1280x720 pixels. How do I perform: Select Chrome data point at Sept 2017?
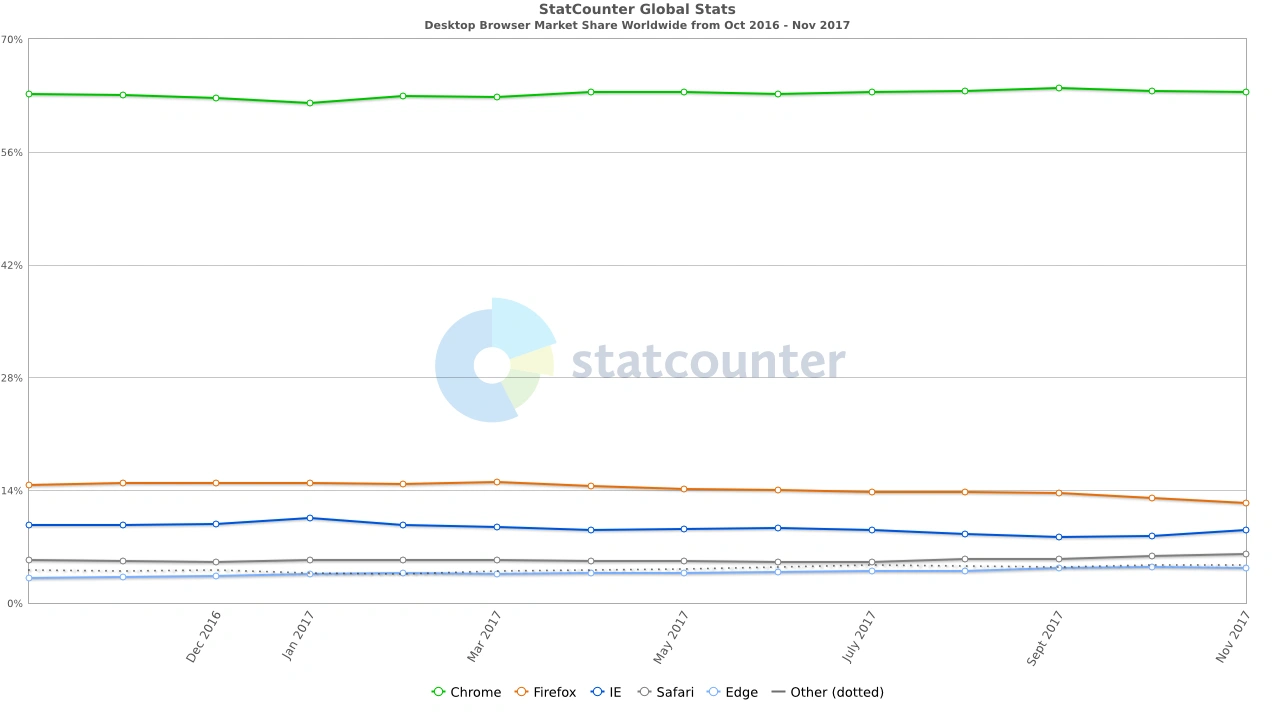coord(1059,88)
